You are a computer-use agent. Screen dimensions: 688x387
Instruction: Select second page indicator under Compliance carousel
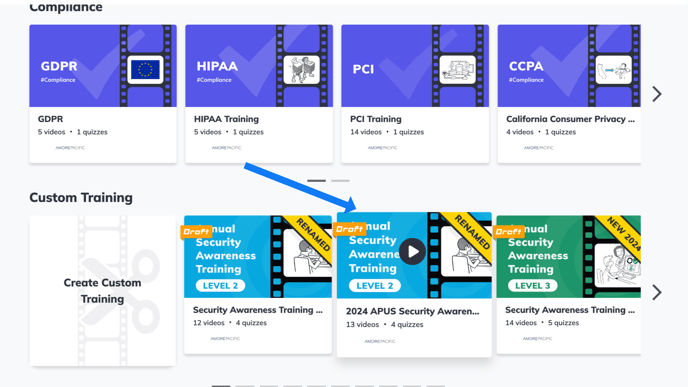[x=340, y=180]
